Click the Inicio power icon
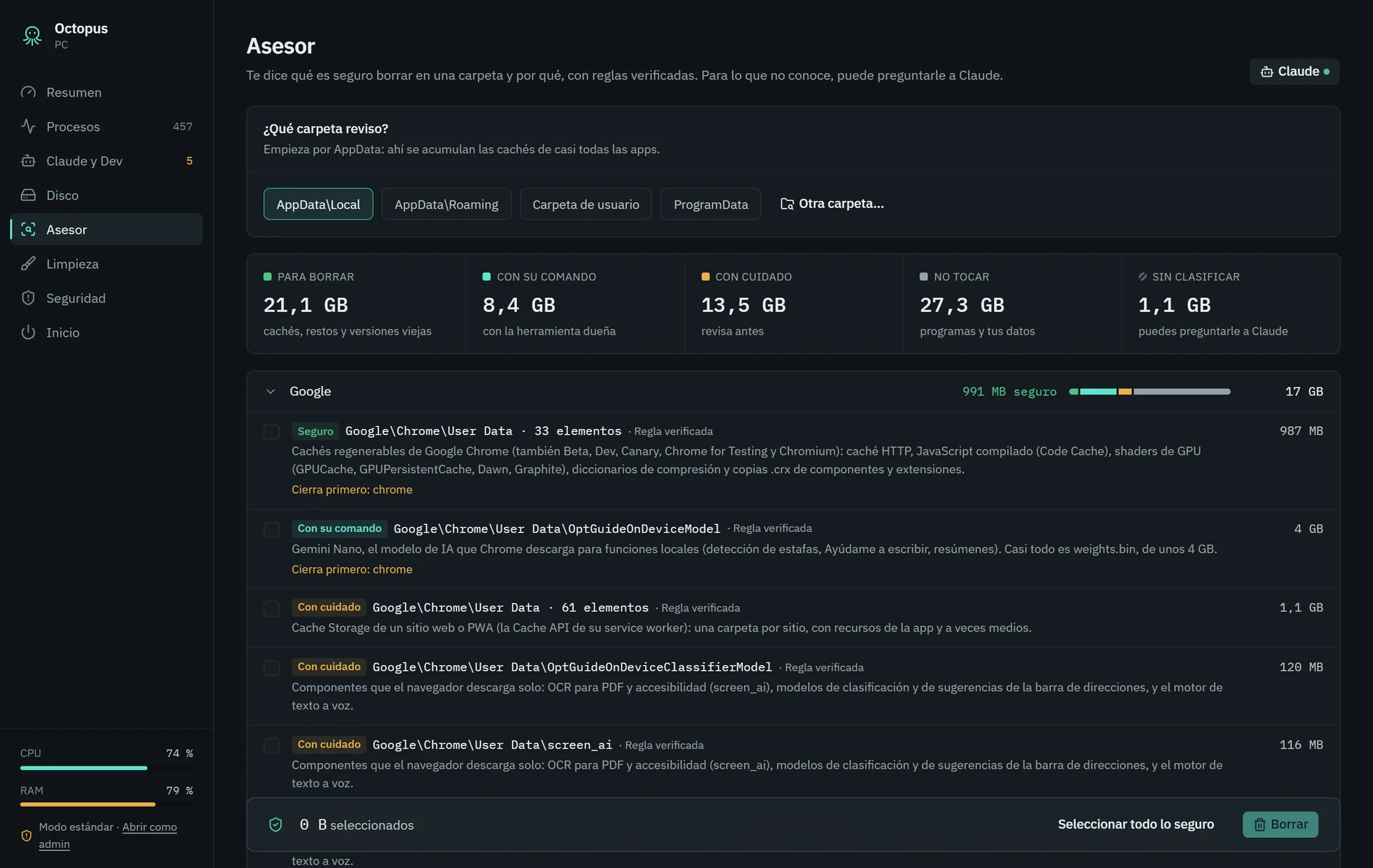Viewport: 1373px width, 868px height. point(28,332)
